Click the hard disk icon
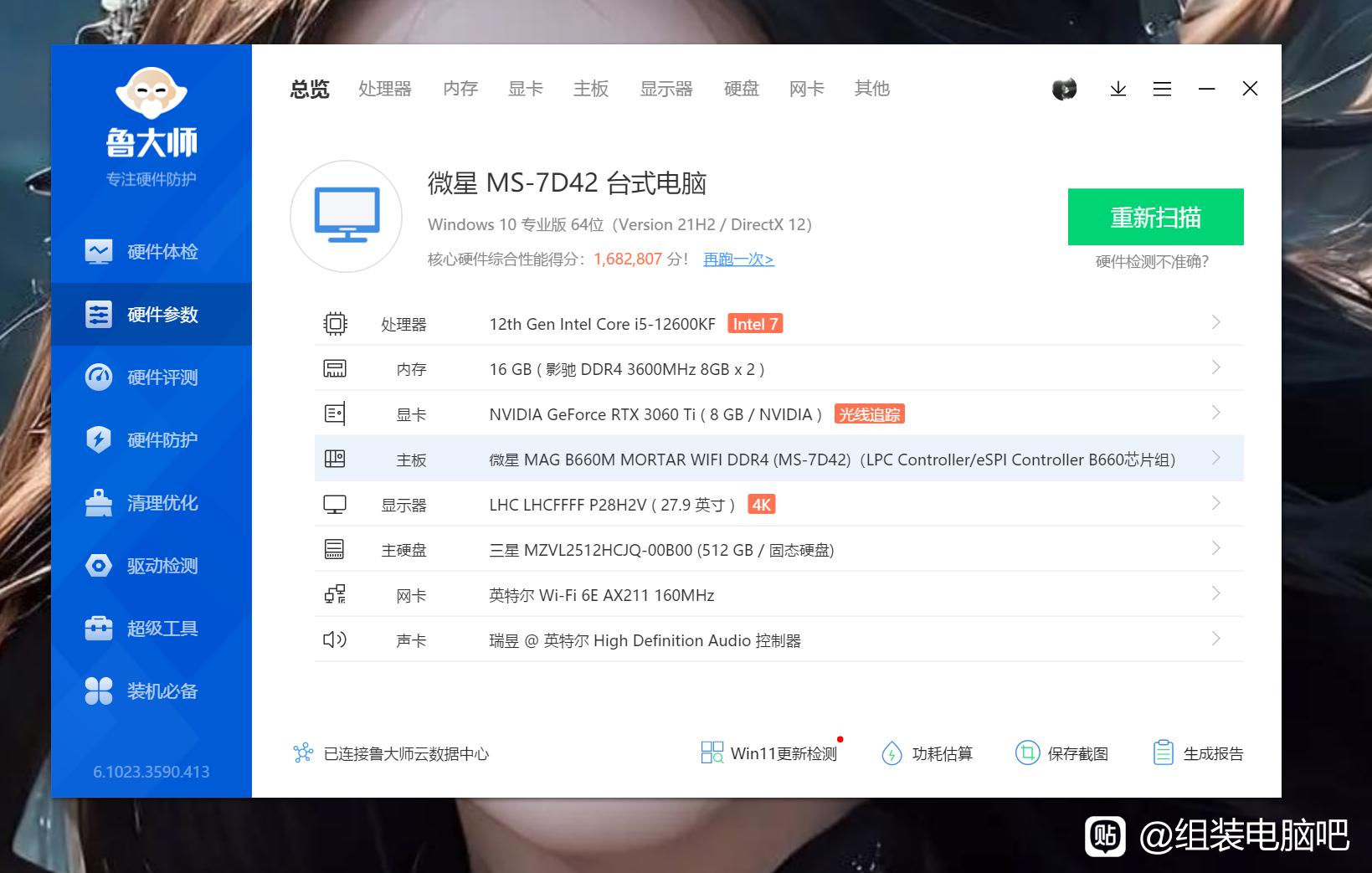The image size is (1372, 873). point(335,549)
